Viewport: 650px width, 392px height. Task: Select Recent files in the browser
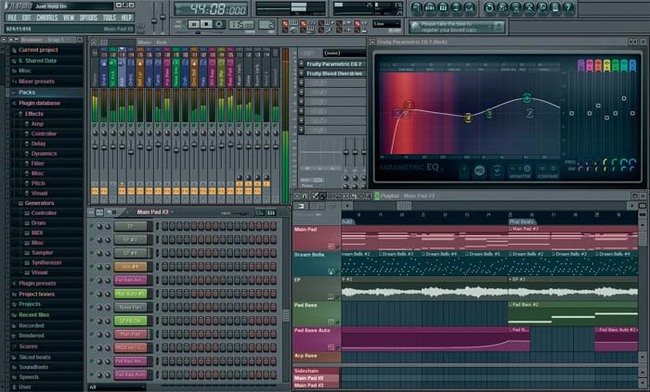[34, 315]
